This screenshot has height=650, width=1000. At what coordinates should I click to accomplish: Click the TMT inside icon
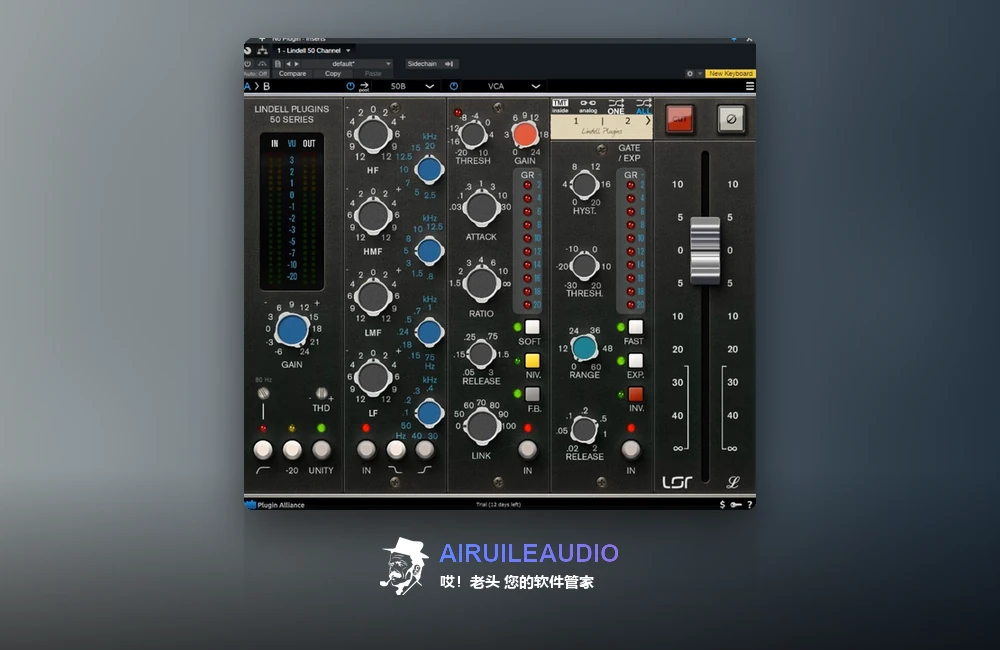pos(560,106)
